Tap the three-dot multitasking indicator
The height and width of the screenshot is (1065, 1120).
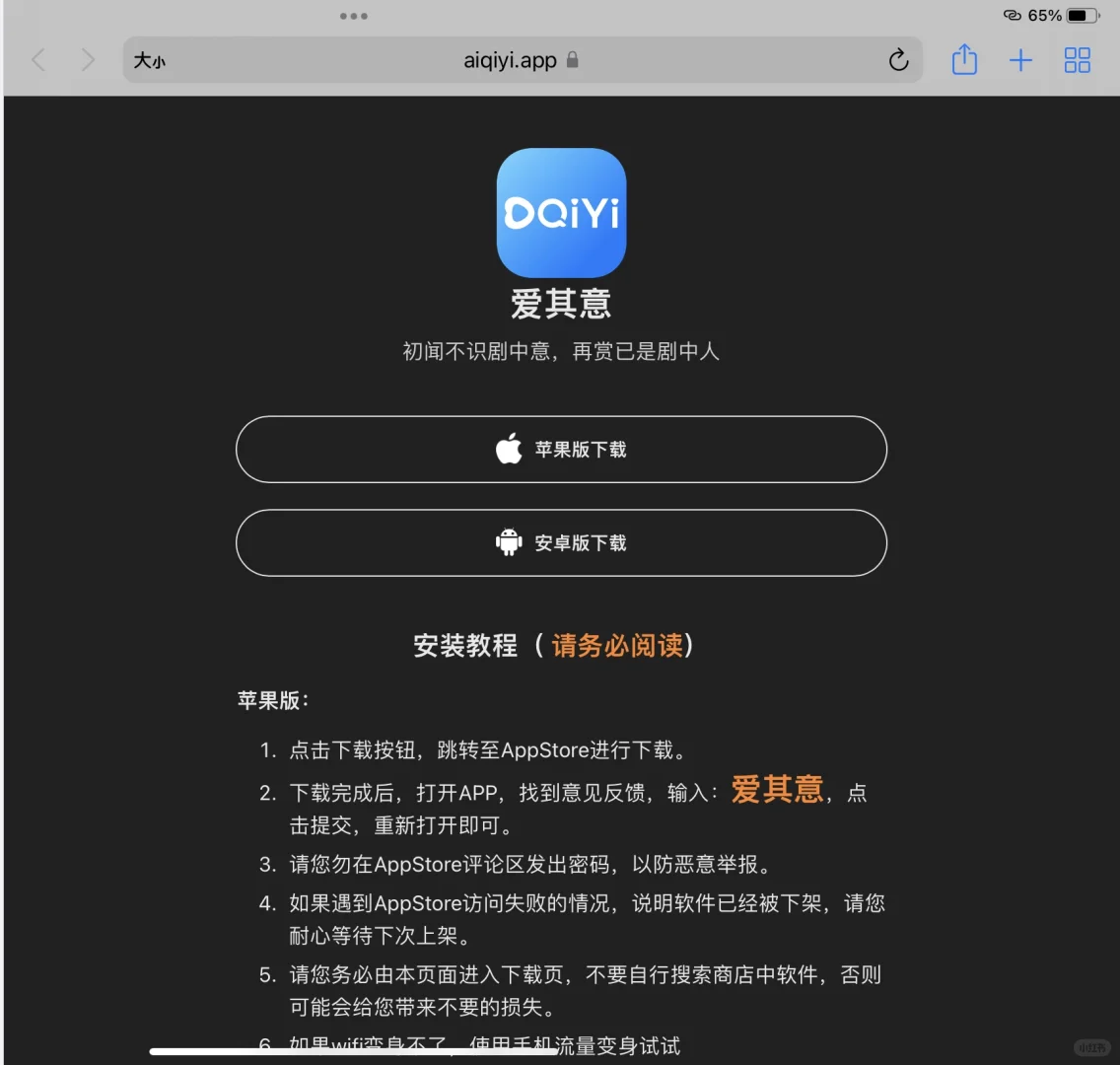(x=354, y=16)
